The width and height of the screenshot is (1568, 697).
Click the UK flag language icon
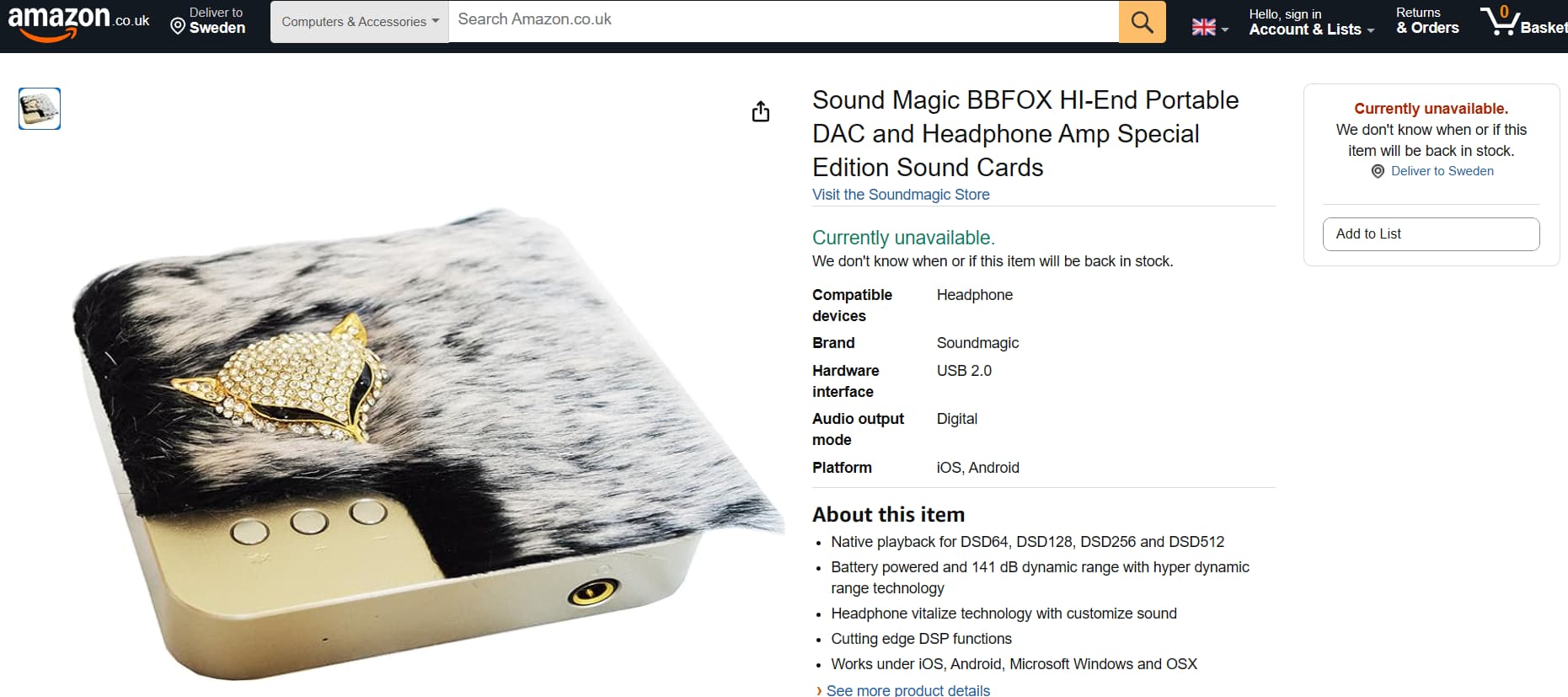(1204, 28)
